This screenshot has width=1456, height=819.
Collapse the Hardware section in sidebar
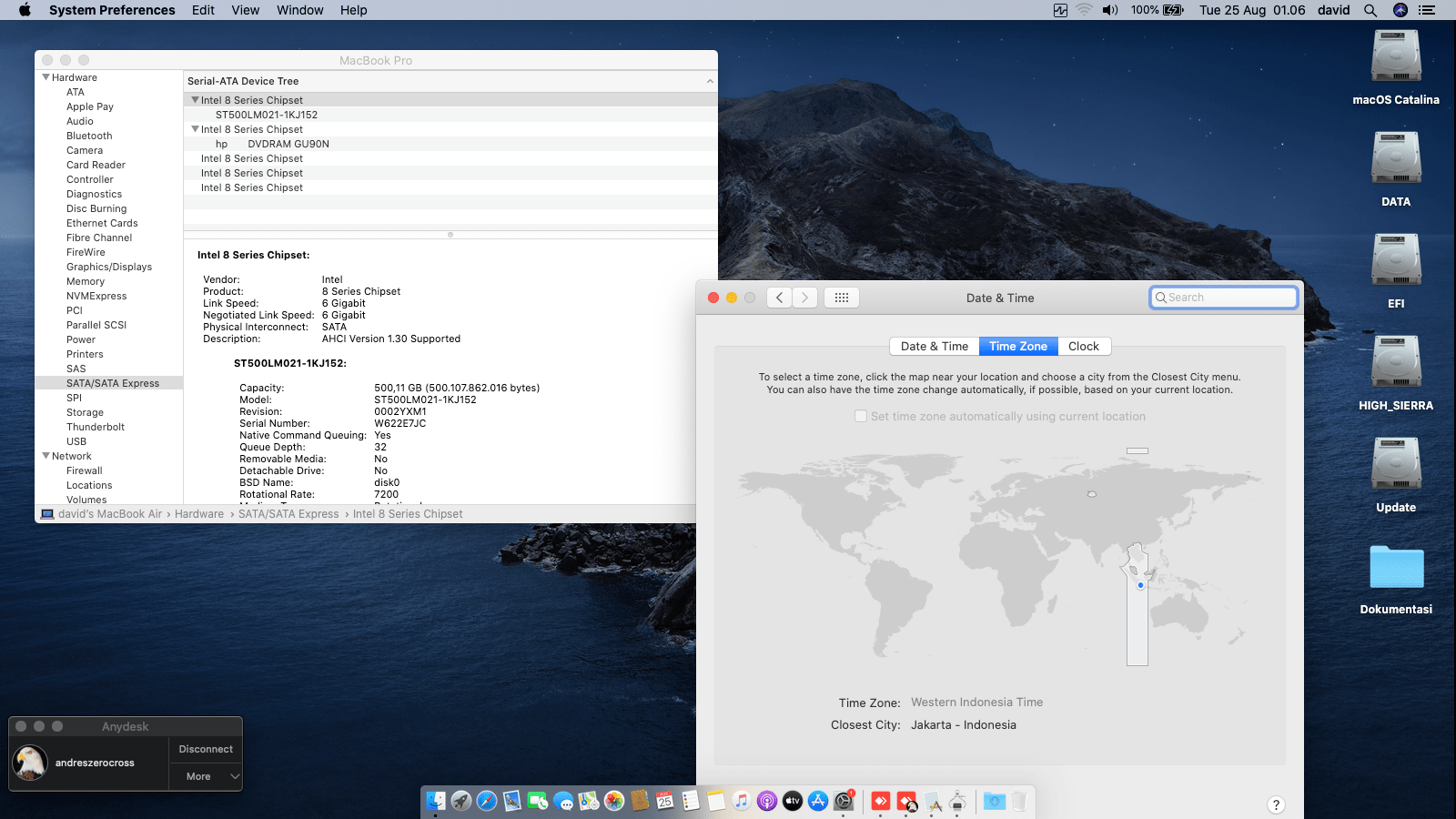click(45, 77)
